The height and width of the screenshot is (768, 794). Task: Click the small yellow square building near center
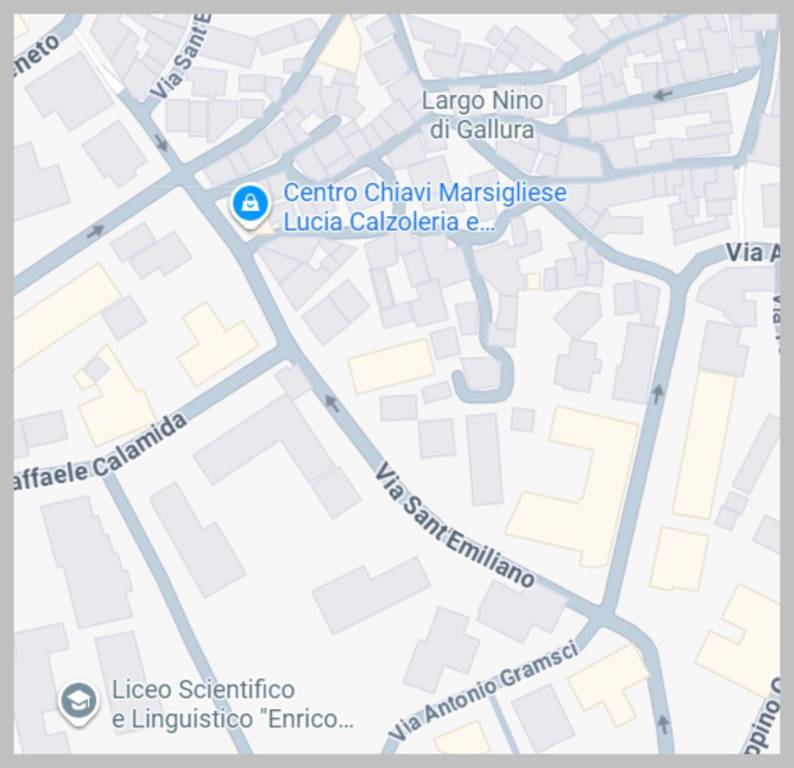click(533, 281)
